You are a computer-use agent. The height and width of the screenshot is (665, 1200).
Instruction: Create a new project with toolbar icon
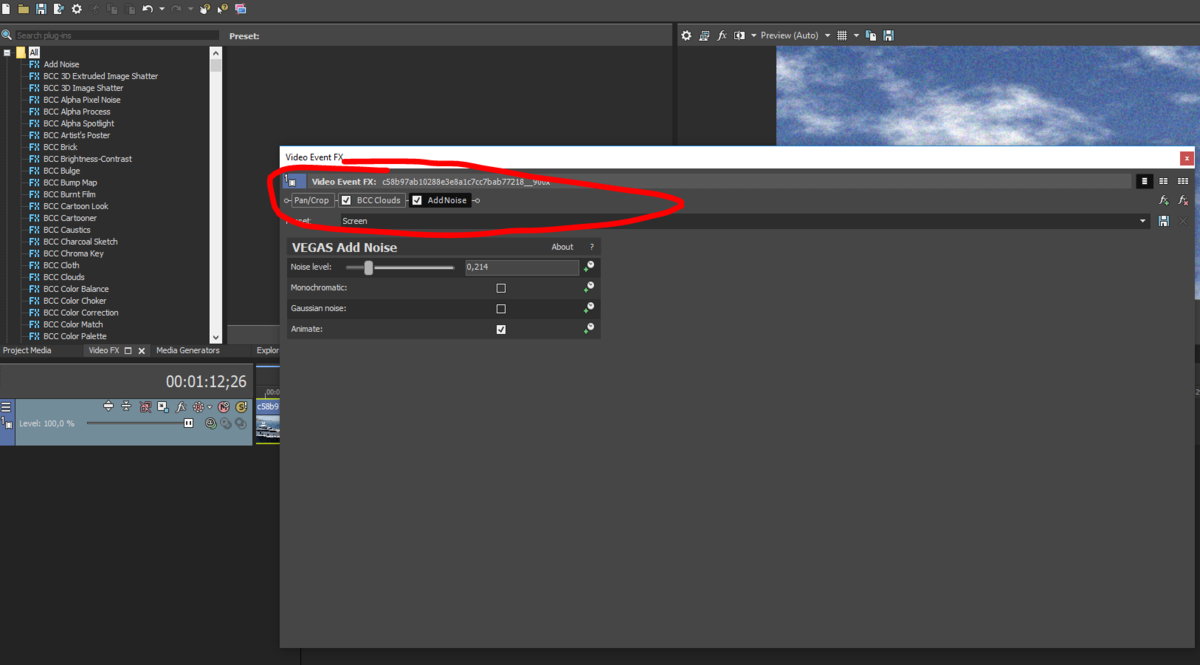pos(7,9)
